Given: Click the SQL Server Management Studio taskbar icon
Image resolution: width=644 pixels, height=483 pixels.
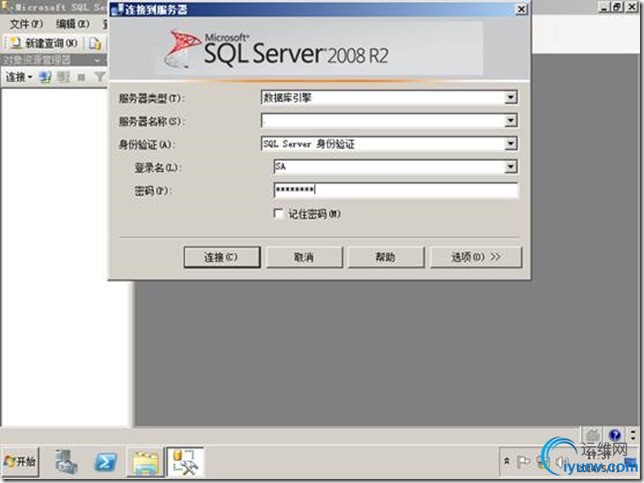Looking at the screenshot, I should point(185,462).
